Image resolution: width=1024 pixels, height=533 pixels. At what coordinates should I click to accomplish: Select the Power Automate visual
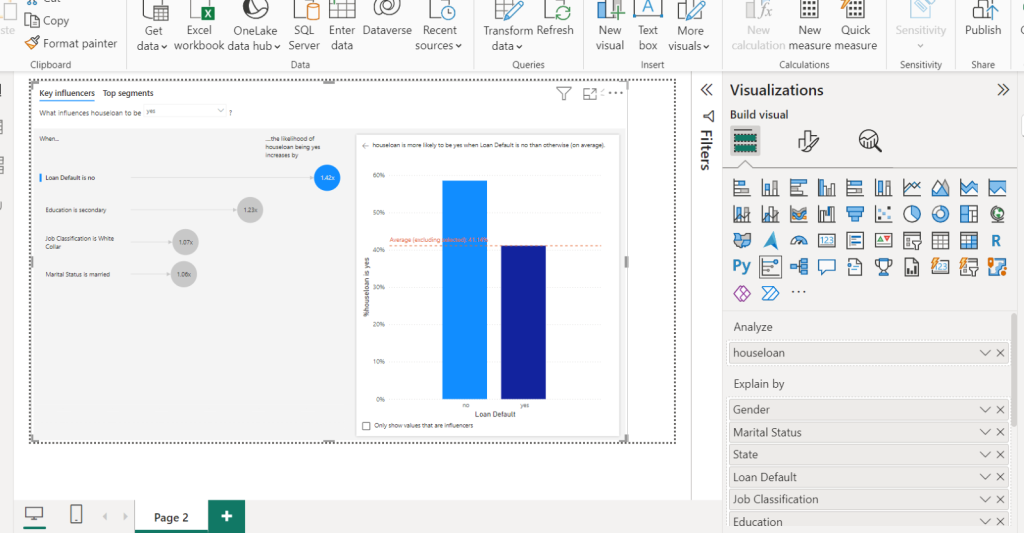pyautogui.click(x=770, y=293)
